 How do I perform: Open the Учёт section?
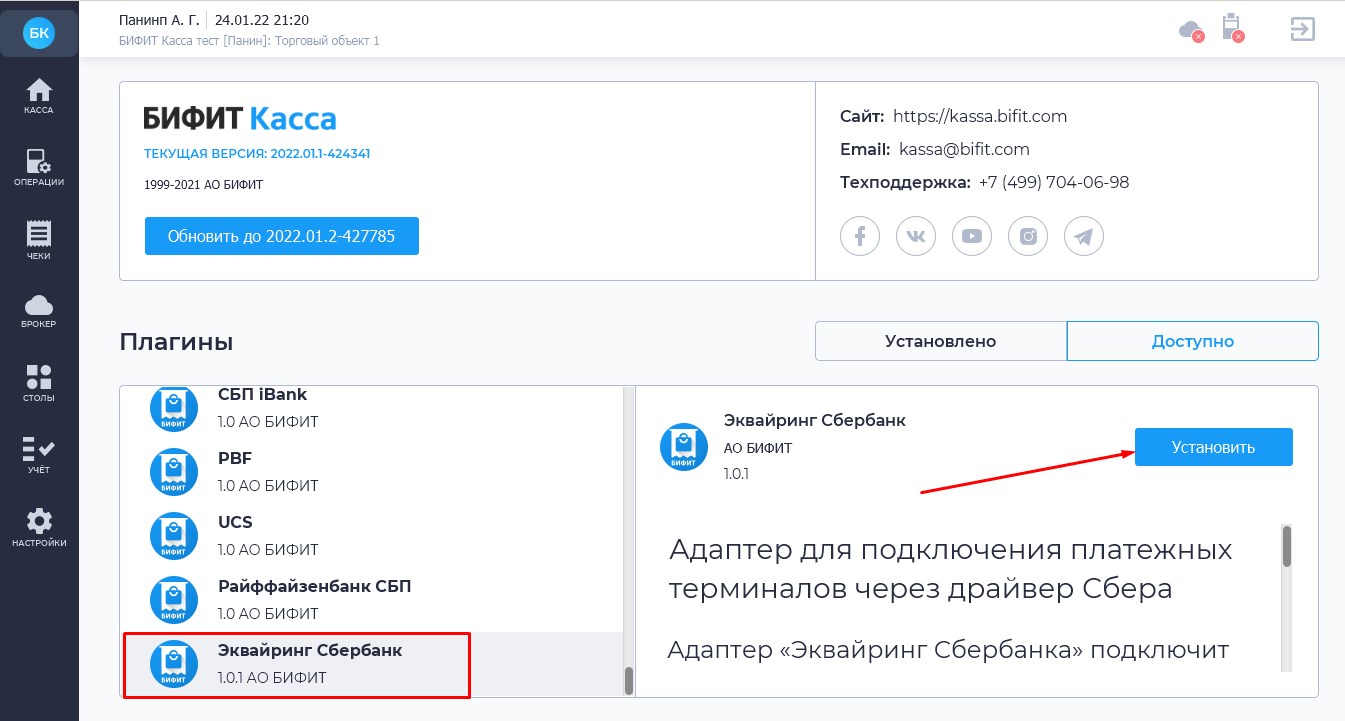(39, 455)
